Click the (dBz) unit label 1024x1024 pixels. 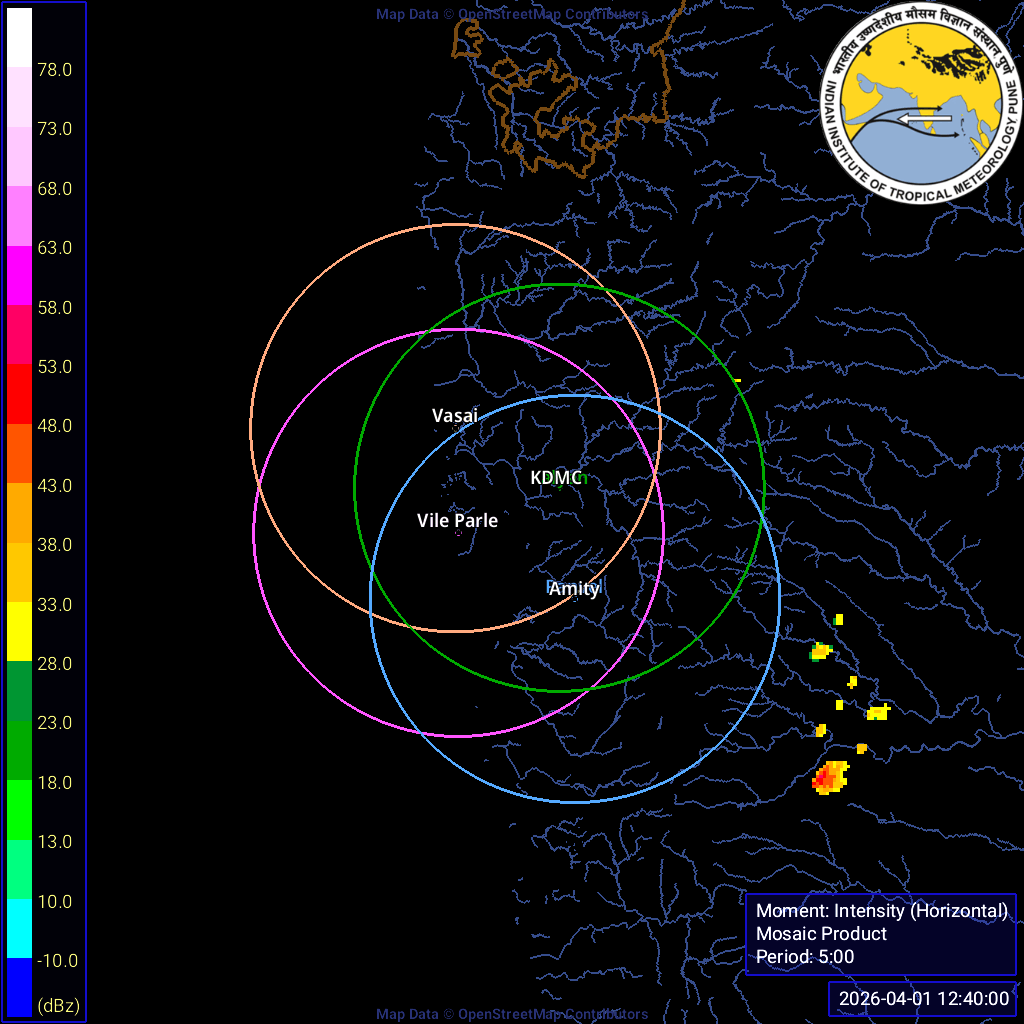tap(58, 1004)
